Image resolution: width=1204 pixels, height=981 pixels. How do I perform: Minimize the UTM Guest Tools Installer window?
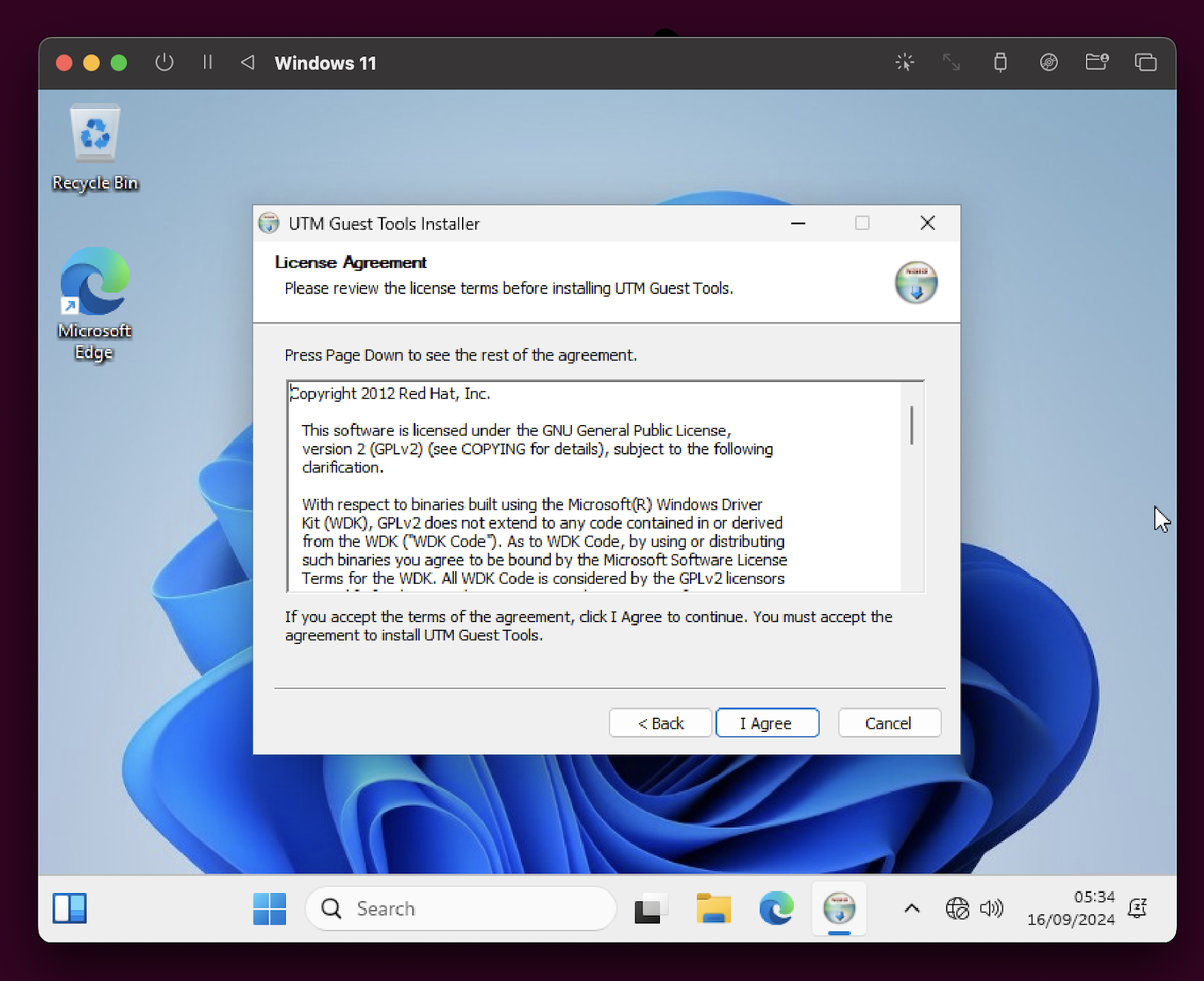pos(798,223)
